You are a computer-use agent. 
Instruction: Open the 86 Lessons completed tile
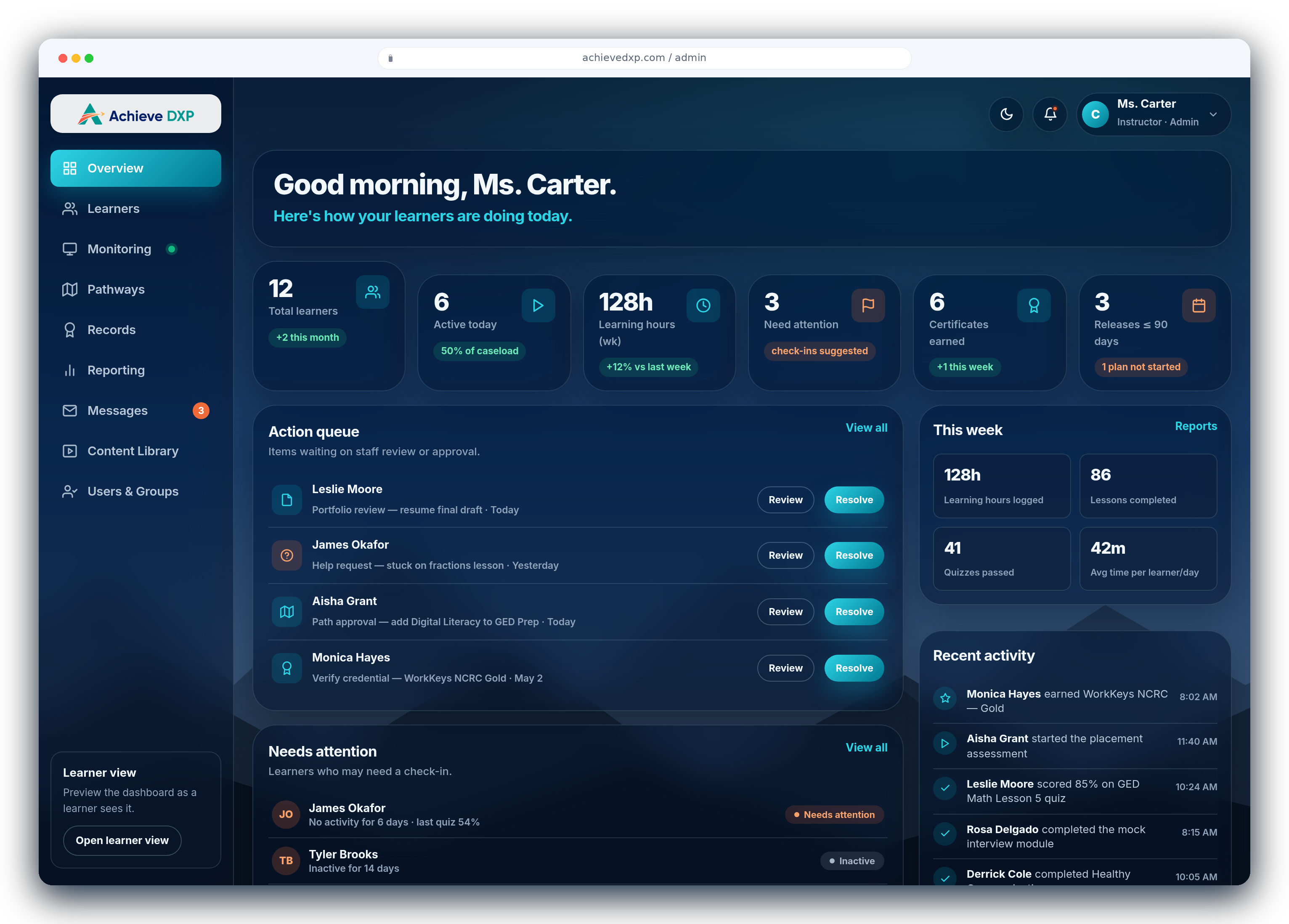1148,486
